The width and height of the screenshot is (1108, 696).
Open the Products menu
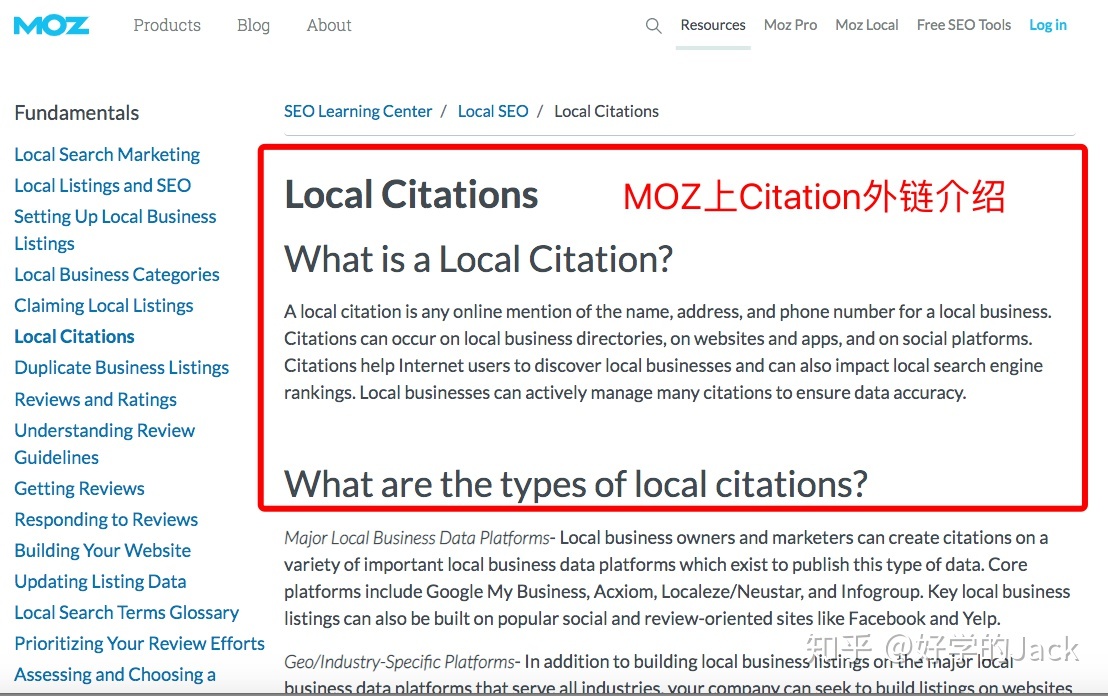(x=167, y=25)
